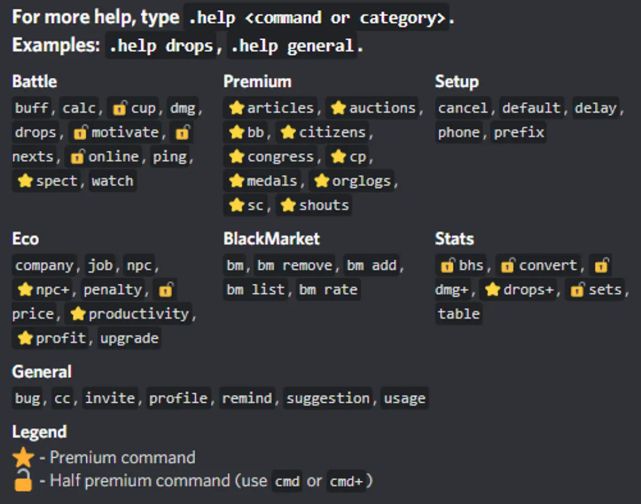
Task: Click the suggestion command under General
Action: click(x=328, y=398)
